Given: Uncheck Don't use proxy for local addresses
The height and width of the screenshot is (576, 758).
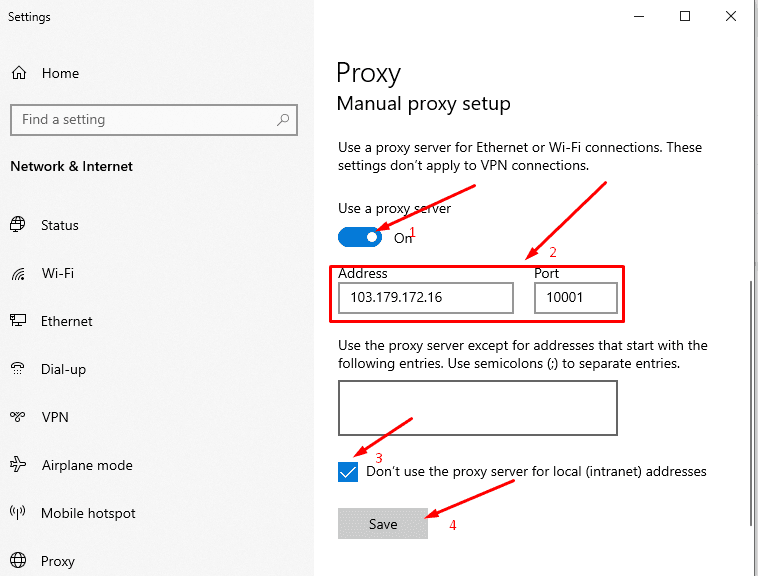Looking at the screenshot, I should [x=348, y=472].
